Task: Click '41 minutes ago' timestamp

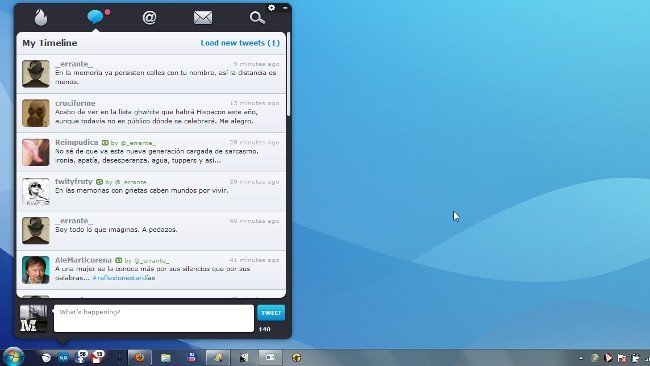Action: point(255,260)
